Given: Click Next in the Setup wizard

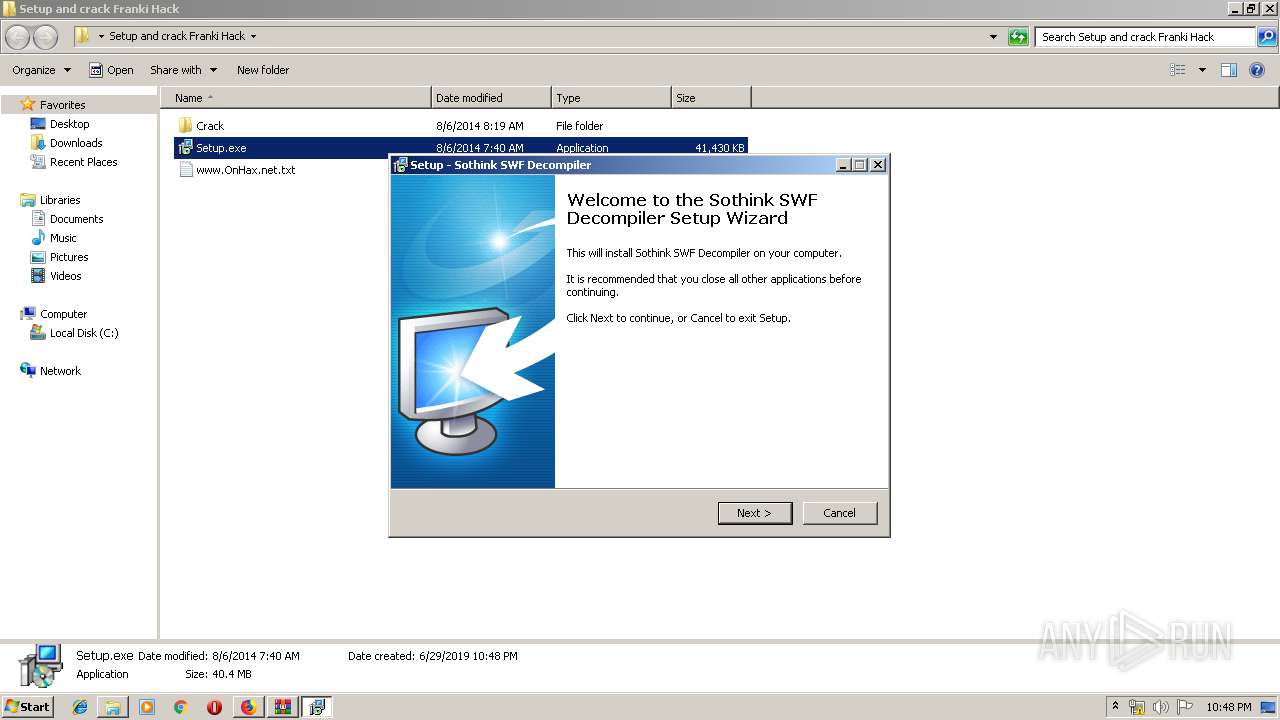Looking at the screenshot, I should click(x=755, y=513).
